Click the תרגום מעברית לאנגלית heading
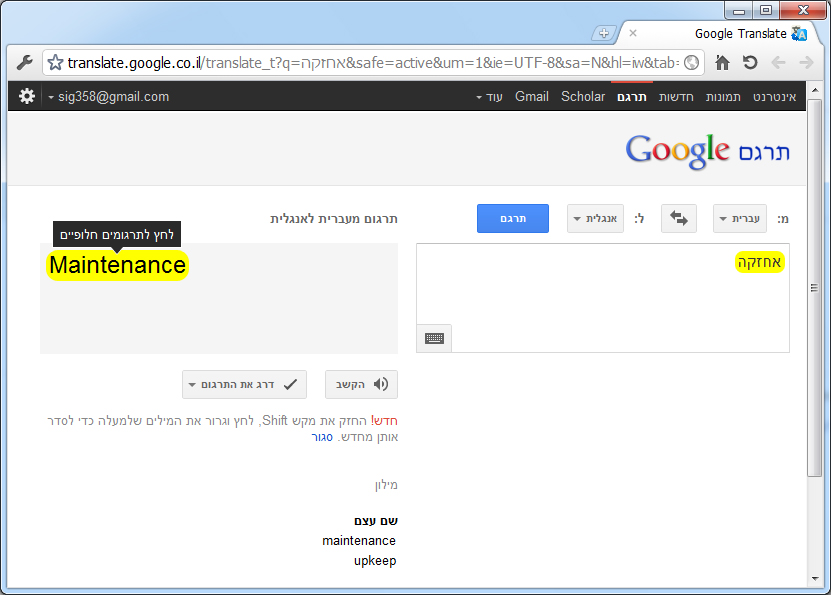This screenshot has height=595, width=831. click(334, 218)
